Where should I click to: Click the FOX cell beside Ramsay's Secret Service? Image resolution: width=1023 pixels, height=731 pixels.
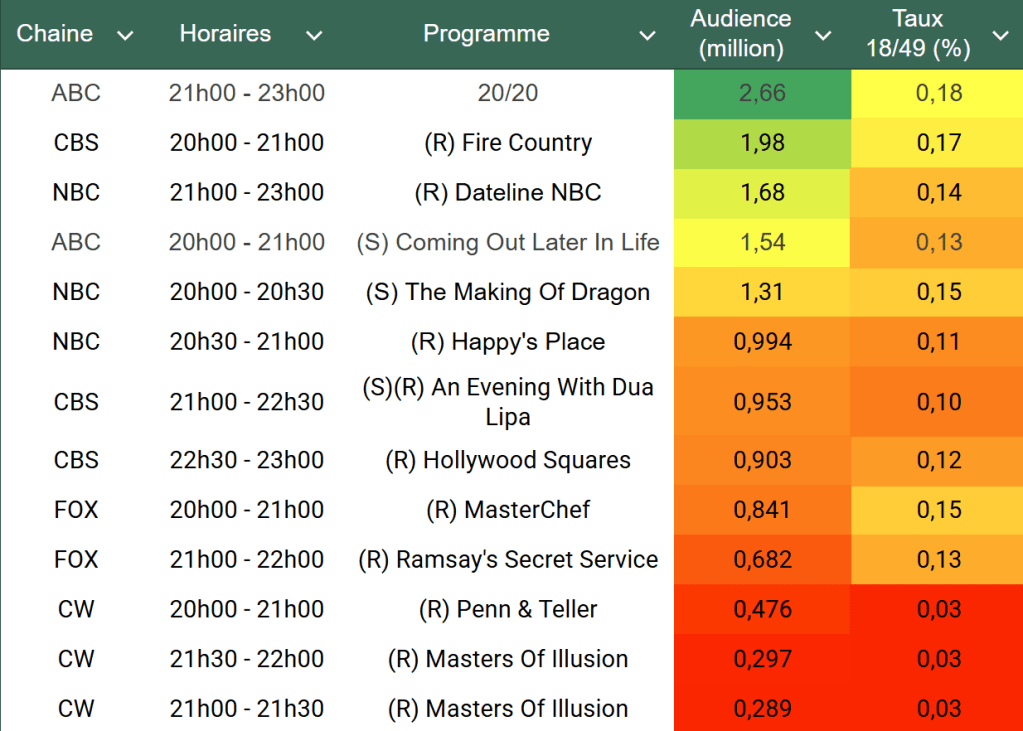coord(76,559)
